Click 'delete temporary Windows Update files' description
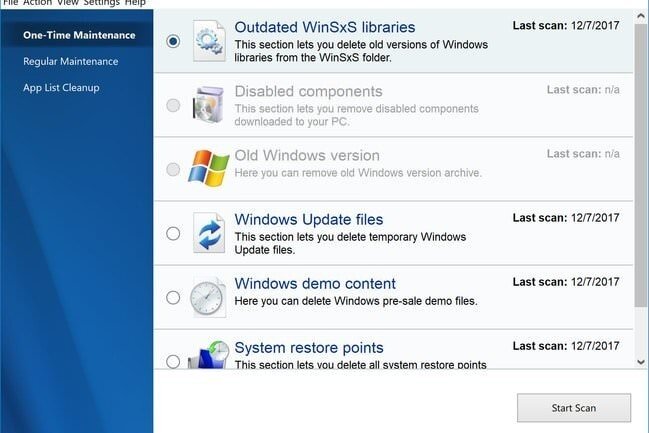The image size is (649, 433). [x=350, y=243]
